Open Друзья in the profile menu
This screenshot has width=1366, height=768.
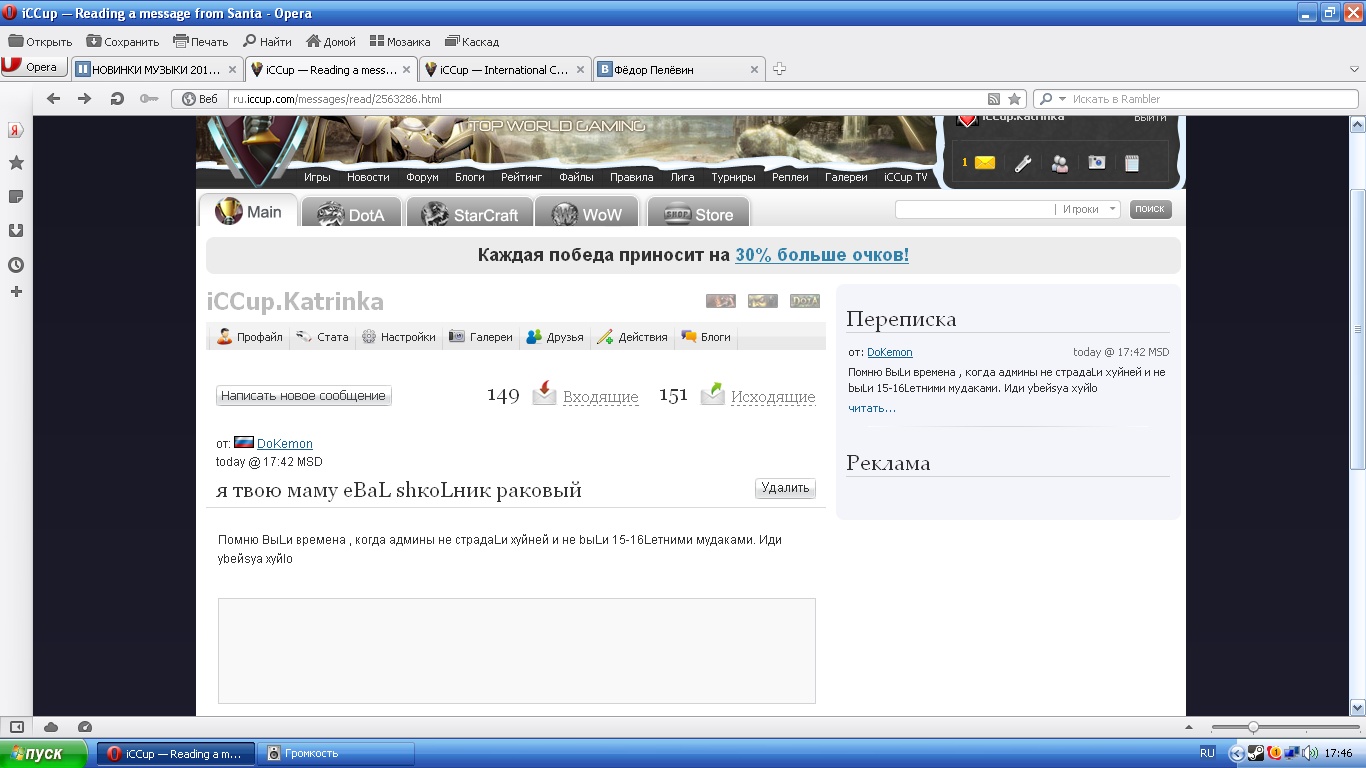[x=555, y=337]
